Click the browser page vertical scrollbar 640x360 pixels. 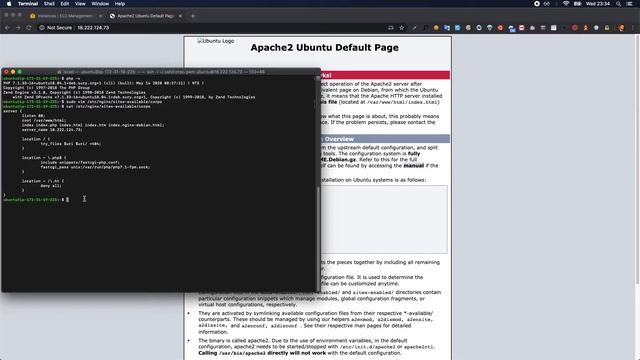click(637, 160)
